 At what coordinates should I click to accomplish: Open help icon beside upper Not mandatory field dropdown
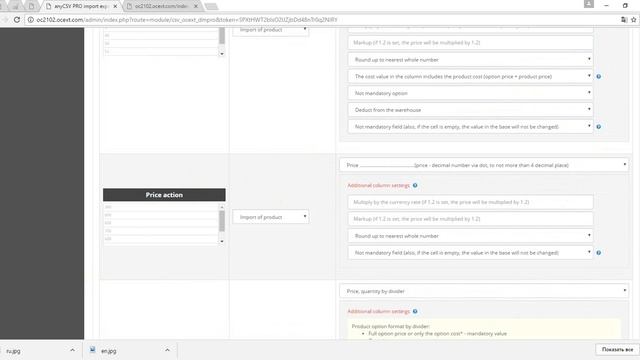[598, 127]
